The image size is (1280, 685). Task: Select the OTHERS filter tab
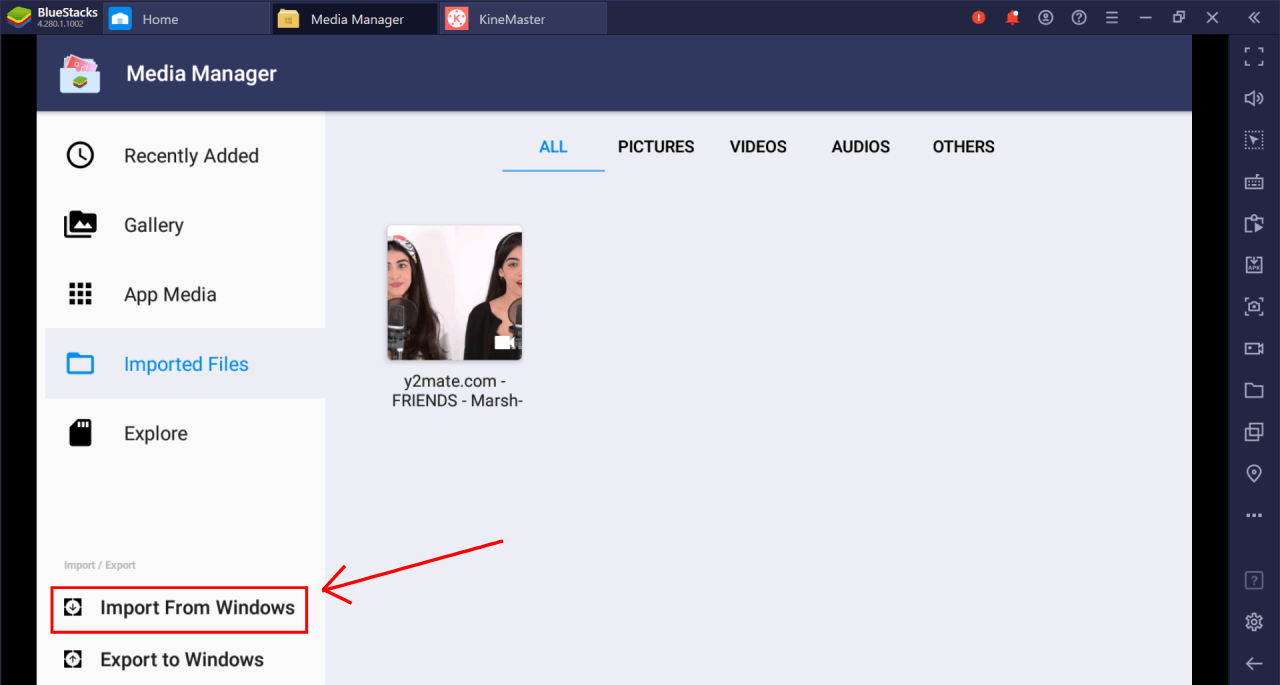tap(964, 147)
